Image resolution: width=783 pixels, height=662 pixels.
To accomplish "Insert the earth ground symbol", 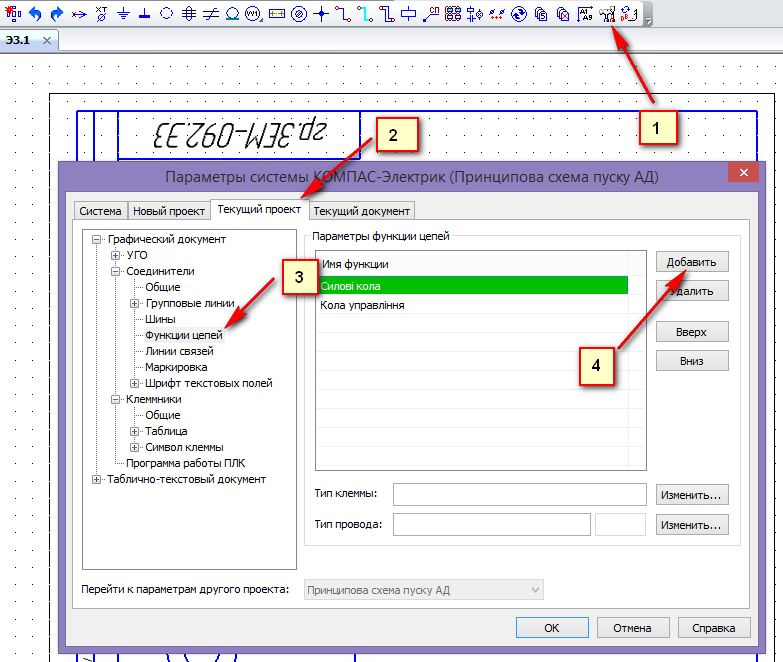I will tap(123, 13).
